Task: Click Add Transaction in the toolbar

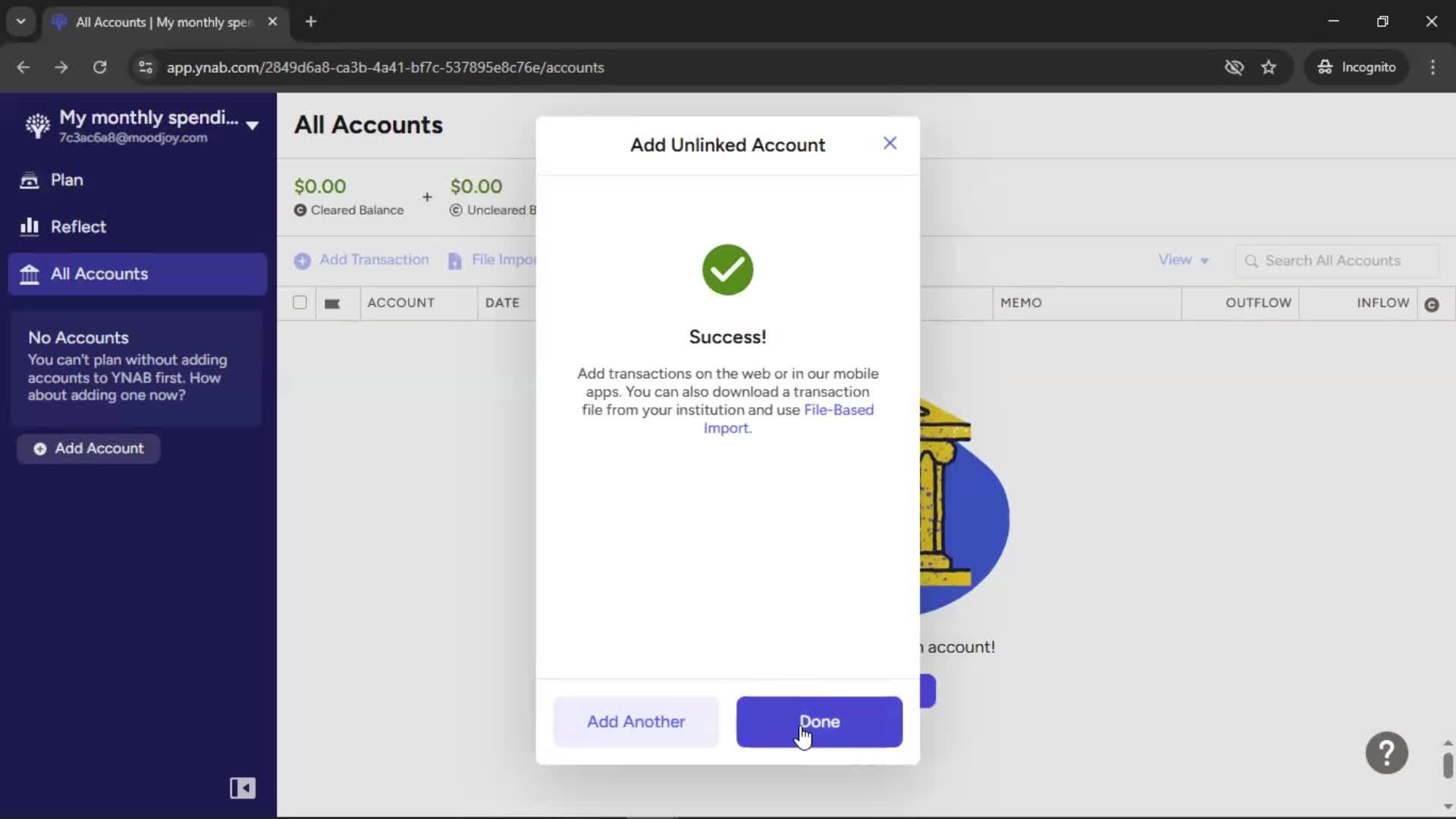Action: [362, 260]
